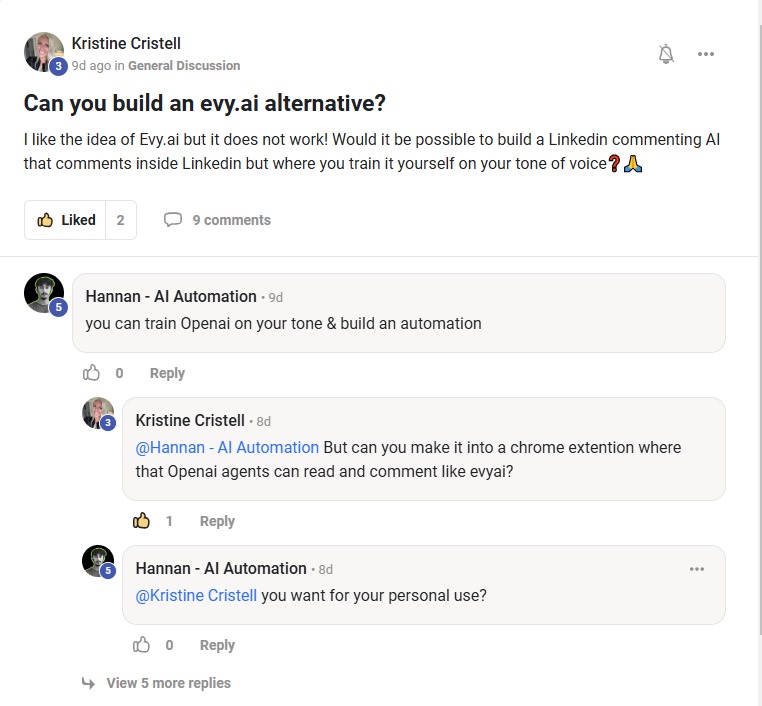Like Hannan's "personal use" reply

click(x=142, y=645)
